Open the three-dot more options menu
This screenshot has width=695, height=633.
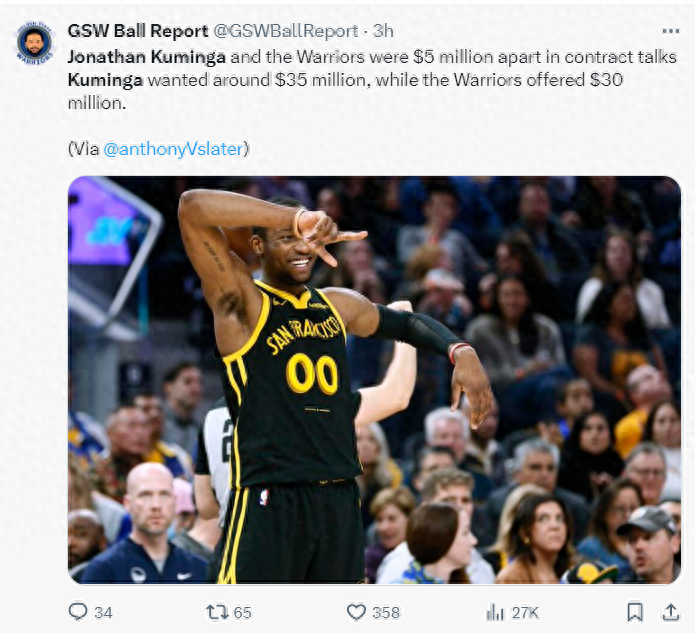point(671,31)
